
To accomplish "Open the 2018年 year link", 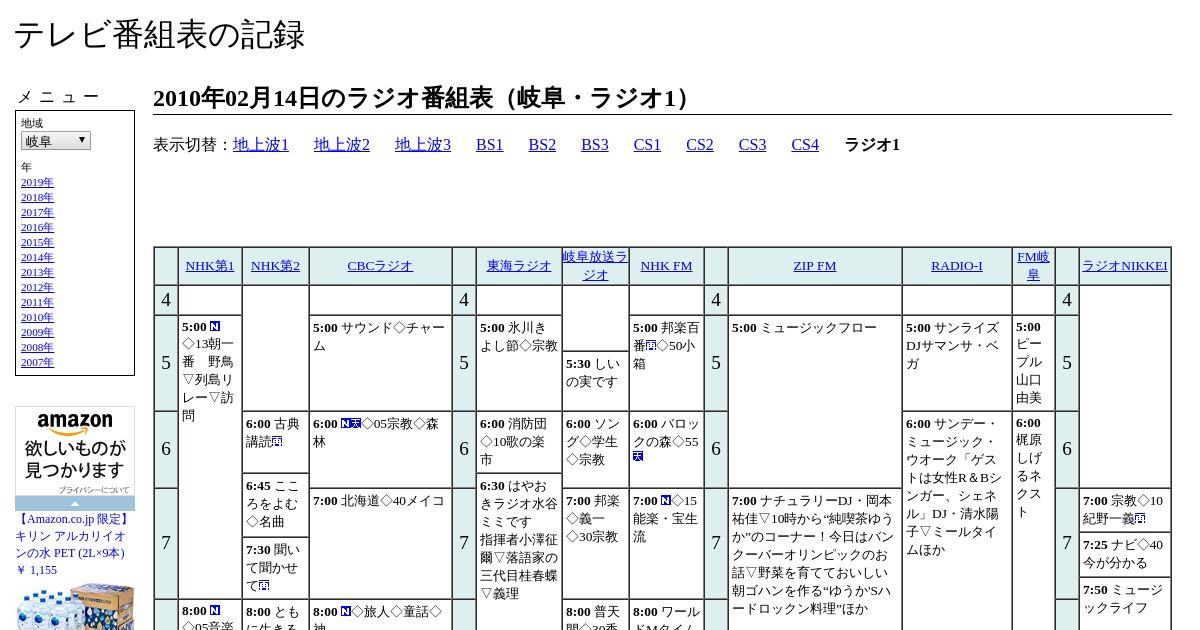I will (37, 198).
